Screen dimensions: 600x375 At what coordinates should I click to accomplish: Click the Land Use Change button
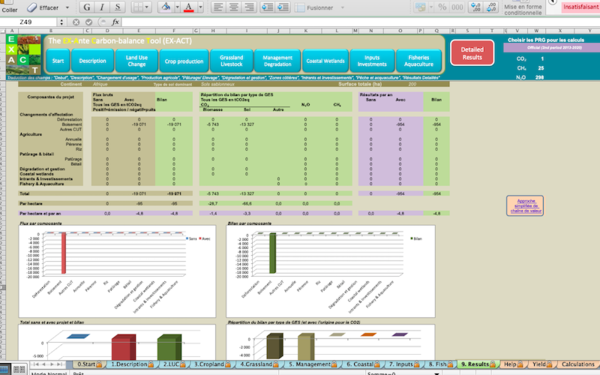[137, 61]
